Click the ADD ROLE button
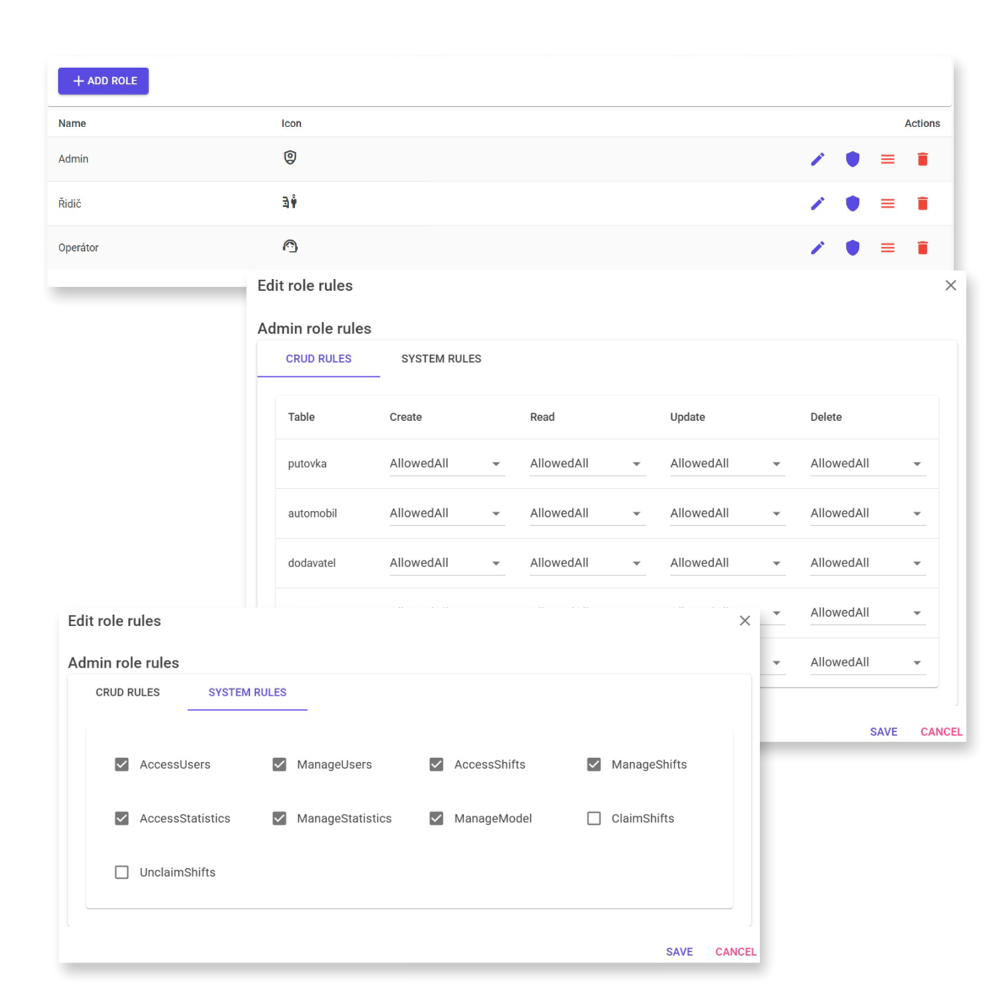The width and height of the screenshot is (1000, 1000). pyautogui.click(x=104, y=81)
